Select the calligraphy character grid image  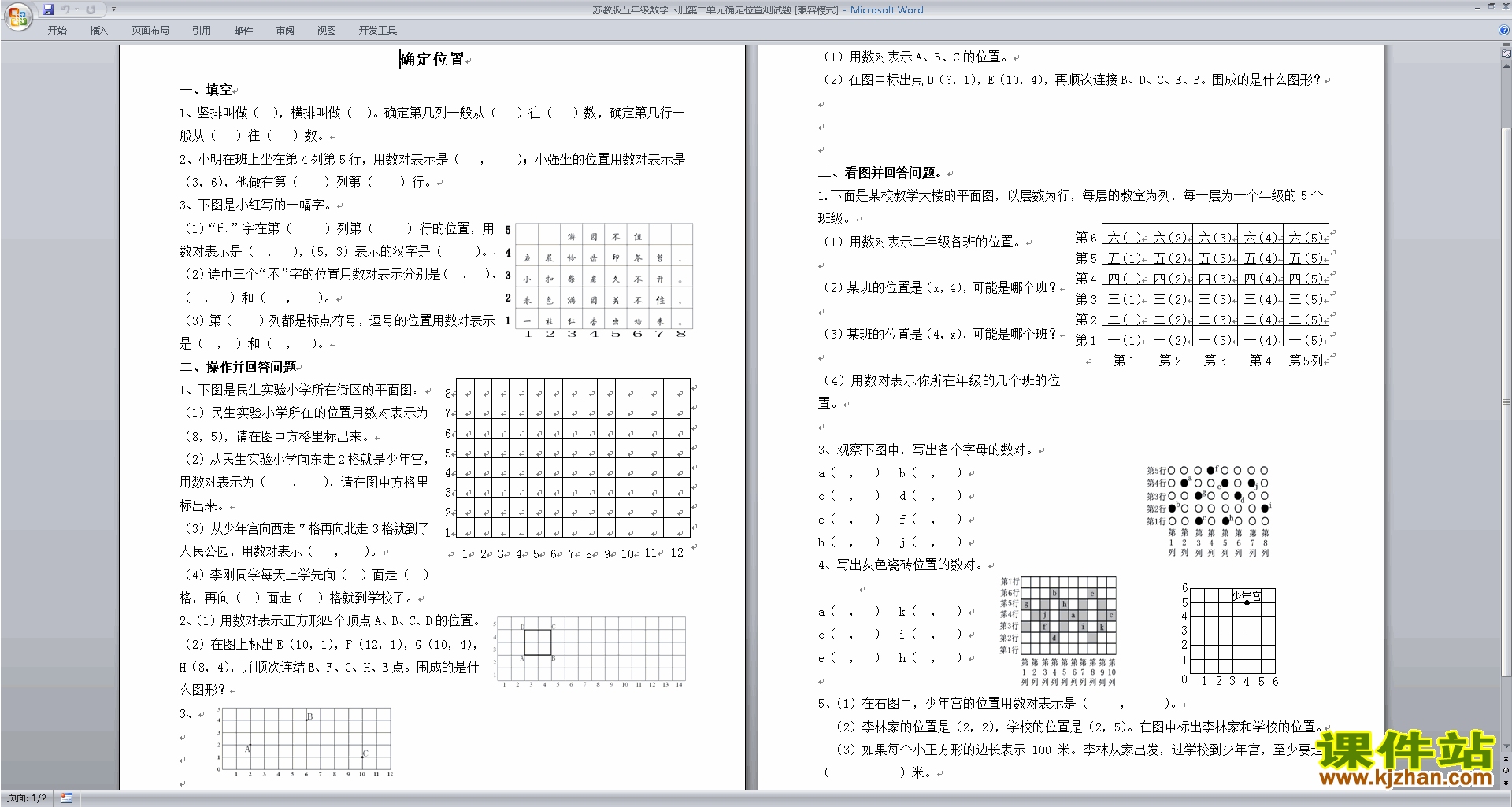(x=599, y=280)
